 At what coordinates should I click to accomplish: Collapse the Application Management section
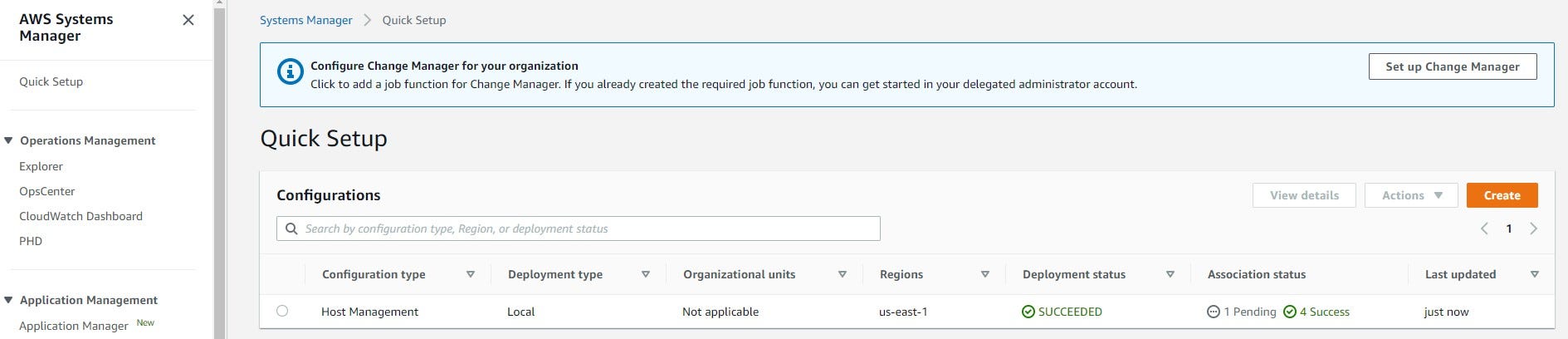[8, 300]
